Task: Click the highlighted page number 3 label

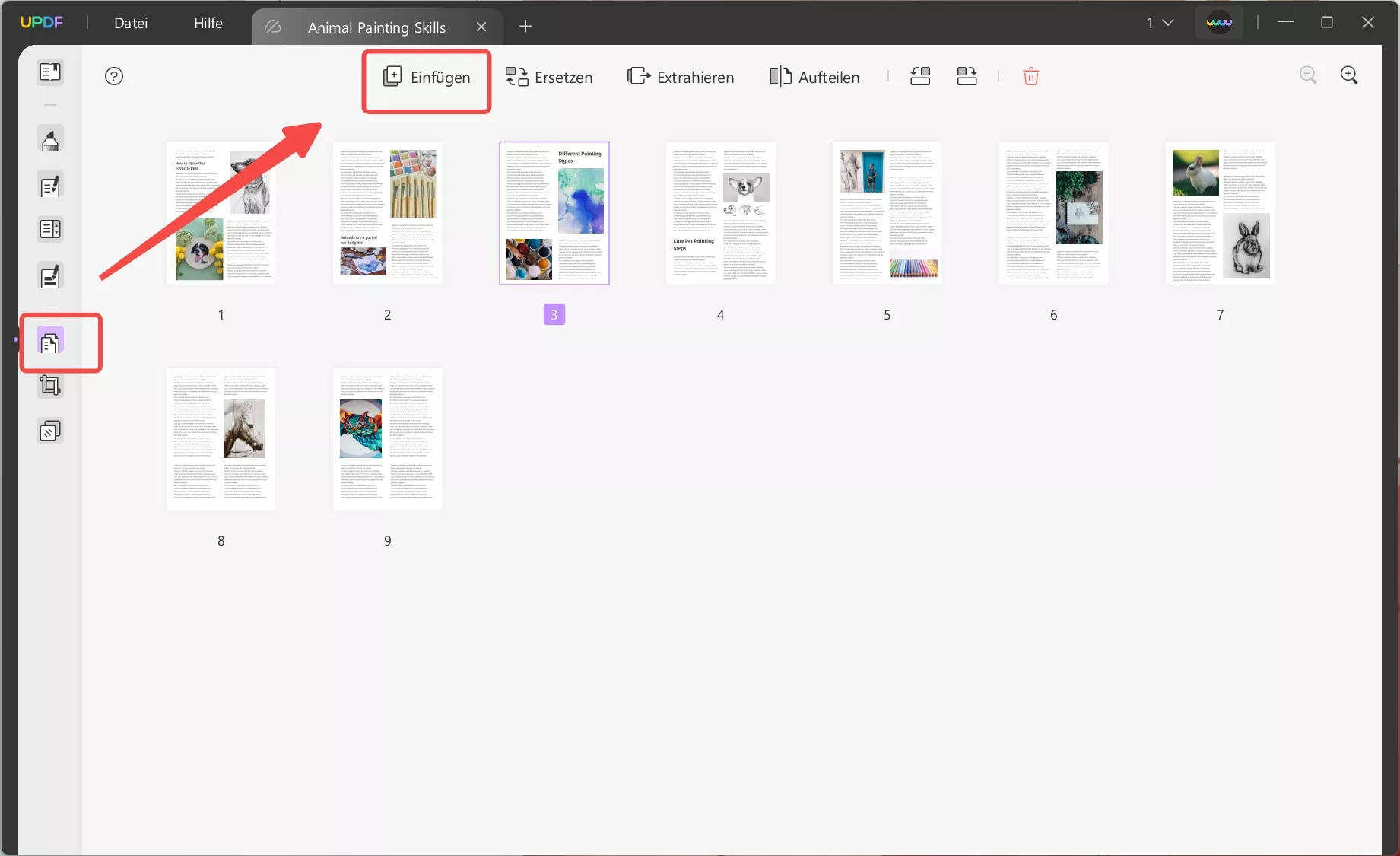Action: [x=554, y=314]
